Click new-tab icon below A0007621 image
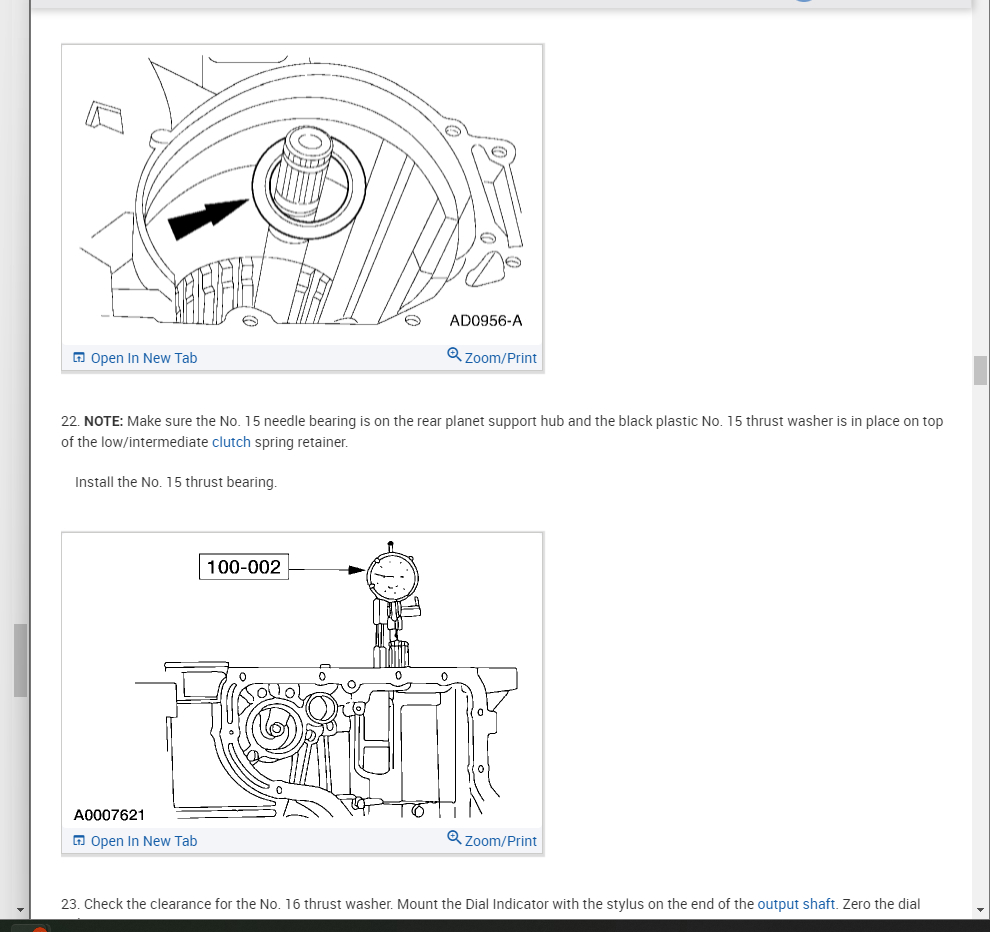This screenshot has width=990, height=932. (79, 840)
